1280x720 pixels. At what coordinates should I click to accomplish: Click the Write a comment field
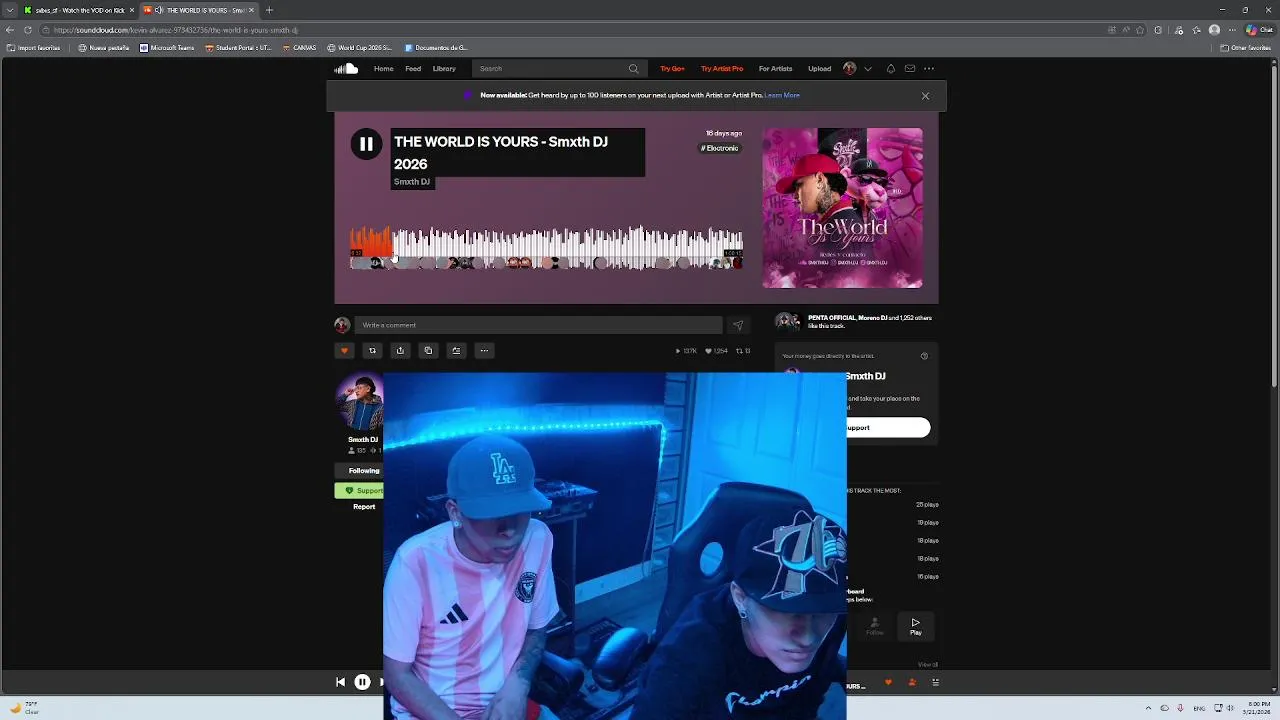538,325
